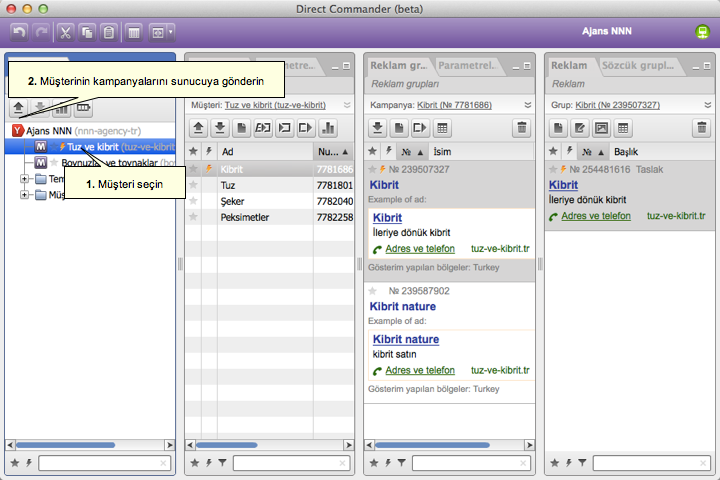Viewport: 720px width, 480px height.
Task: Toggle star filter under clients panel
Action: [15, 463]
